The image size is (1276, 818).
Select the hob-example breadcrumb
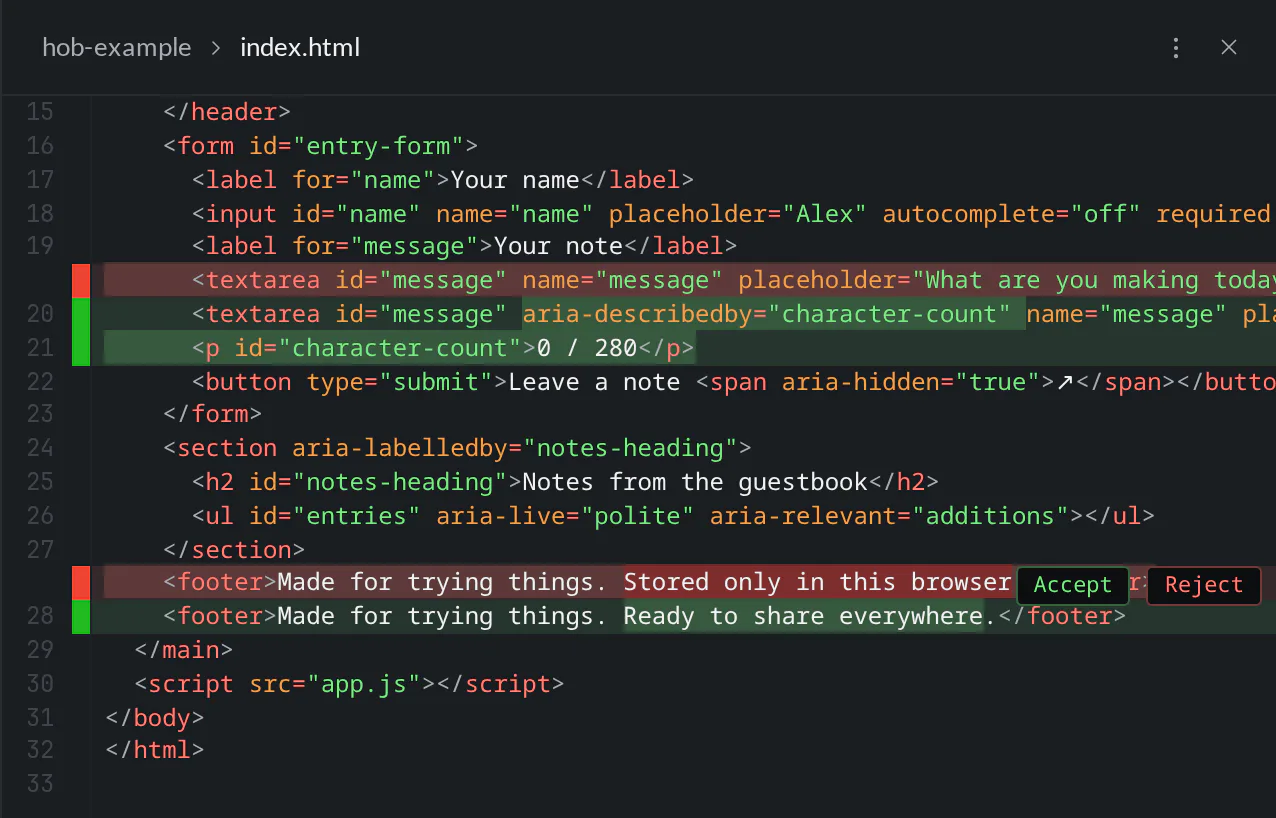(x=116, y=47)
